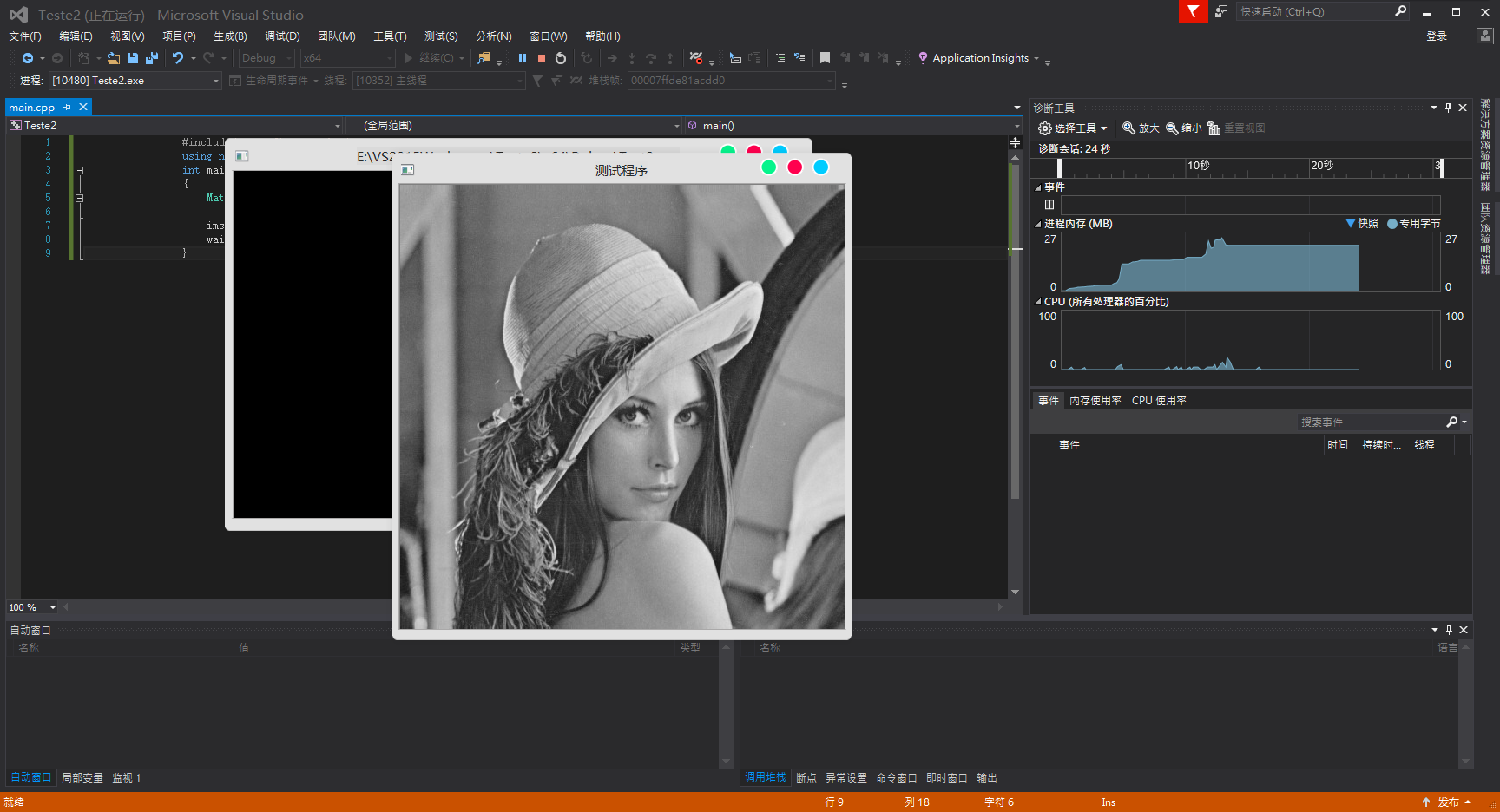The image size is (1500, 812).
Task: Undo the last action
Action: pos(178,58)
